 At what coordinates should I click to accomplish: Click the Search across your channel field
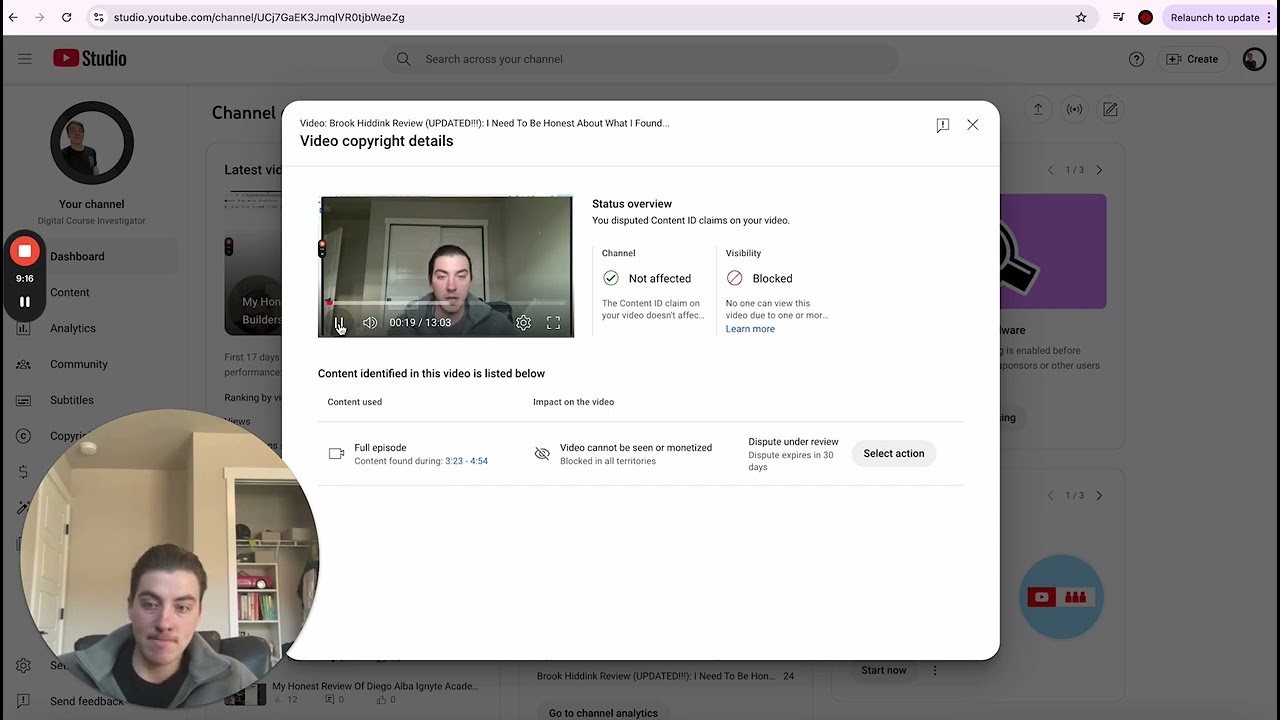point(640,59)
